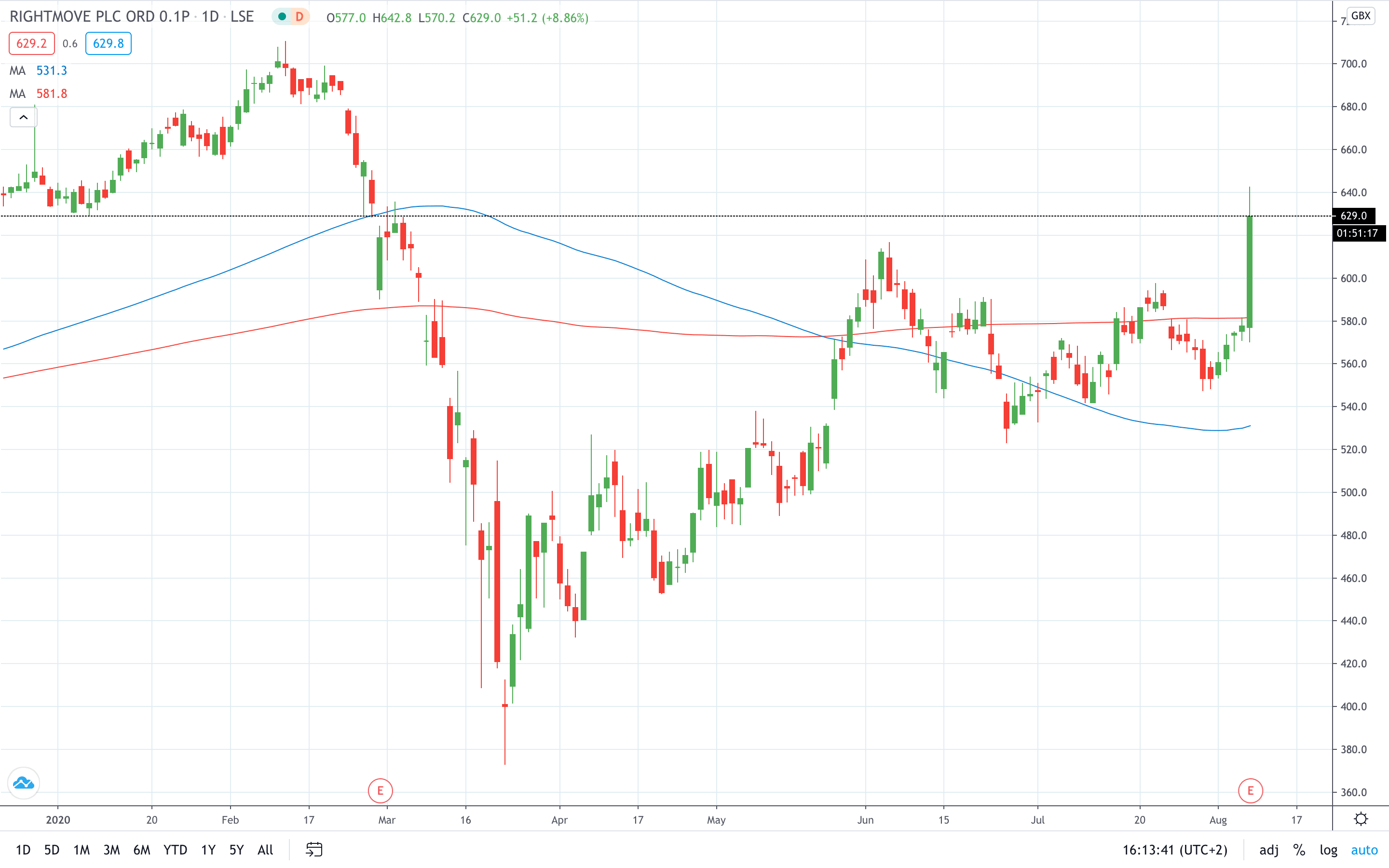This screenshot has height=868, width=1389.
Task: Click the 2020 date axis label
Action: click(x=58, y=820)
